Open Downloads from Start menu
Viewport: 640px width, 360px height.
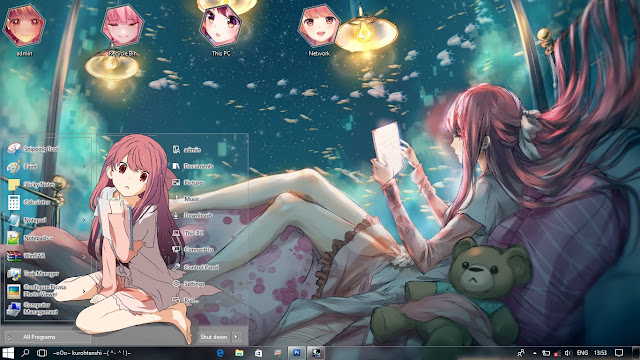[192, 215]
